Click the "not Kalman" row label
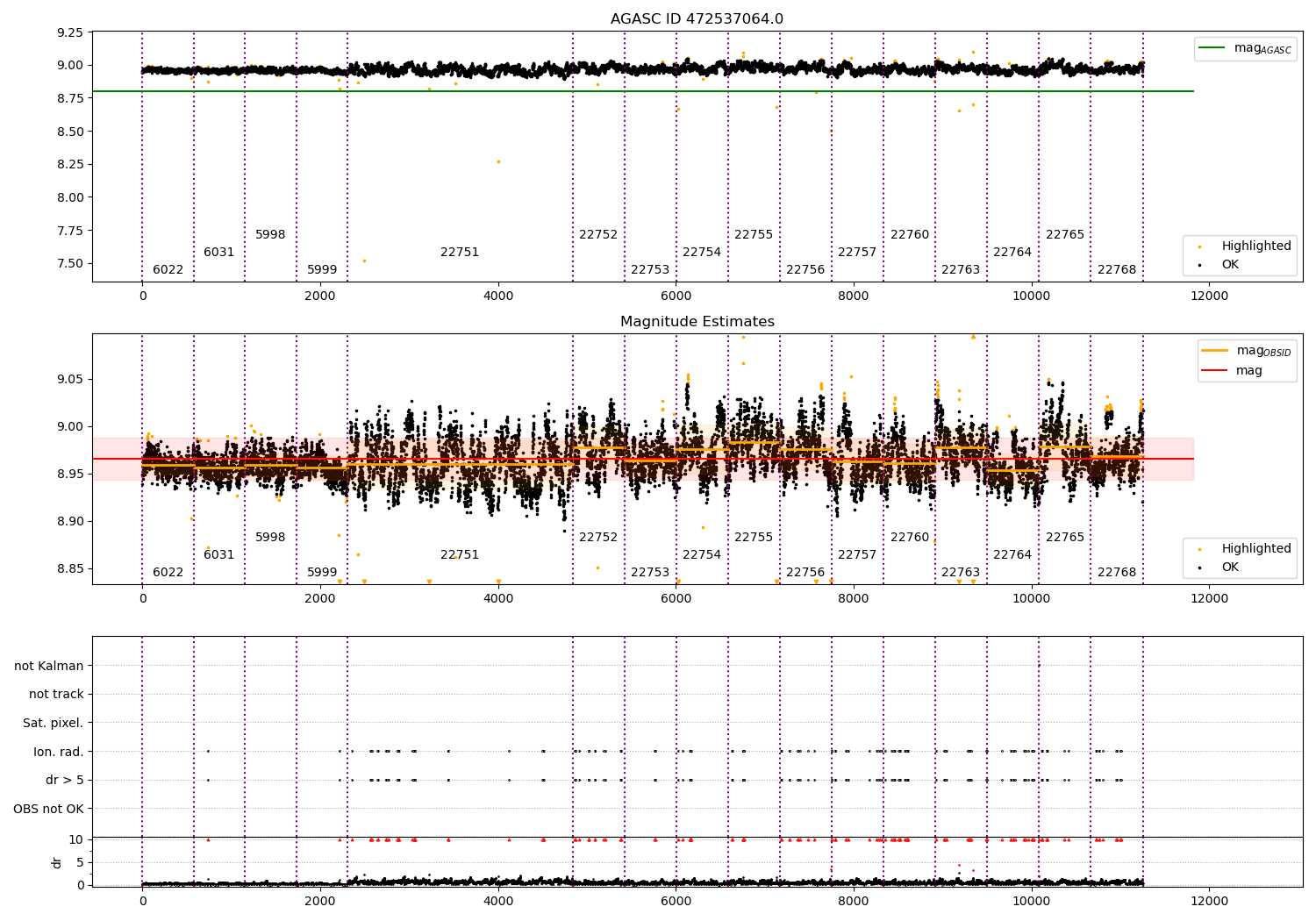 [x=49, y=666]
